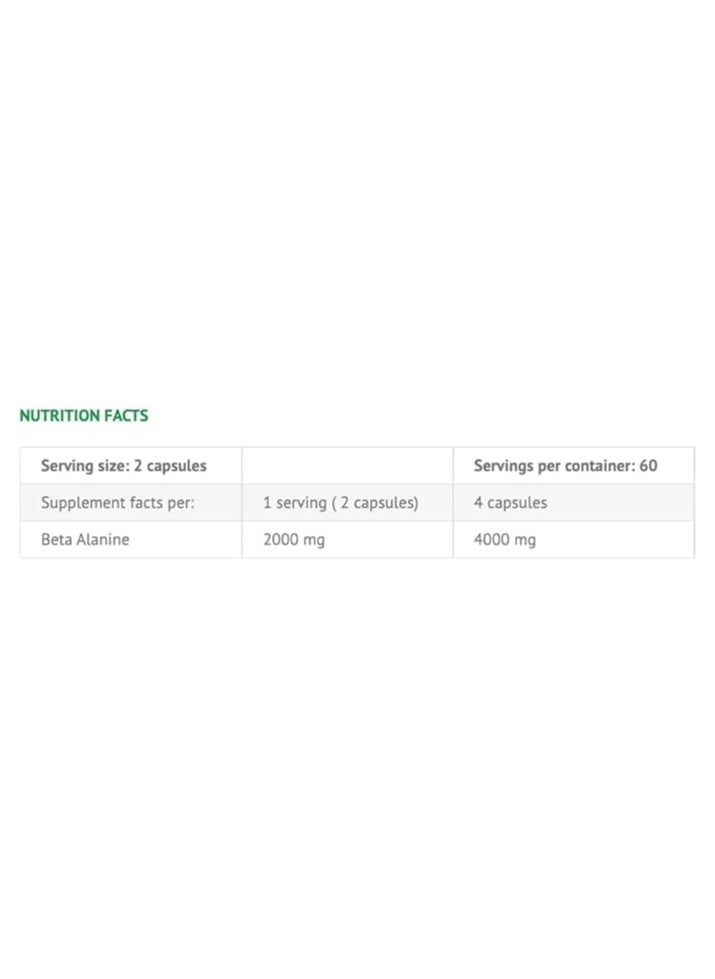Click 'mg' next to the 4000 value
Screen dimensions: 715x979
click(525, 541)
